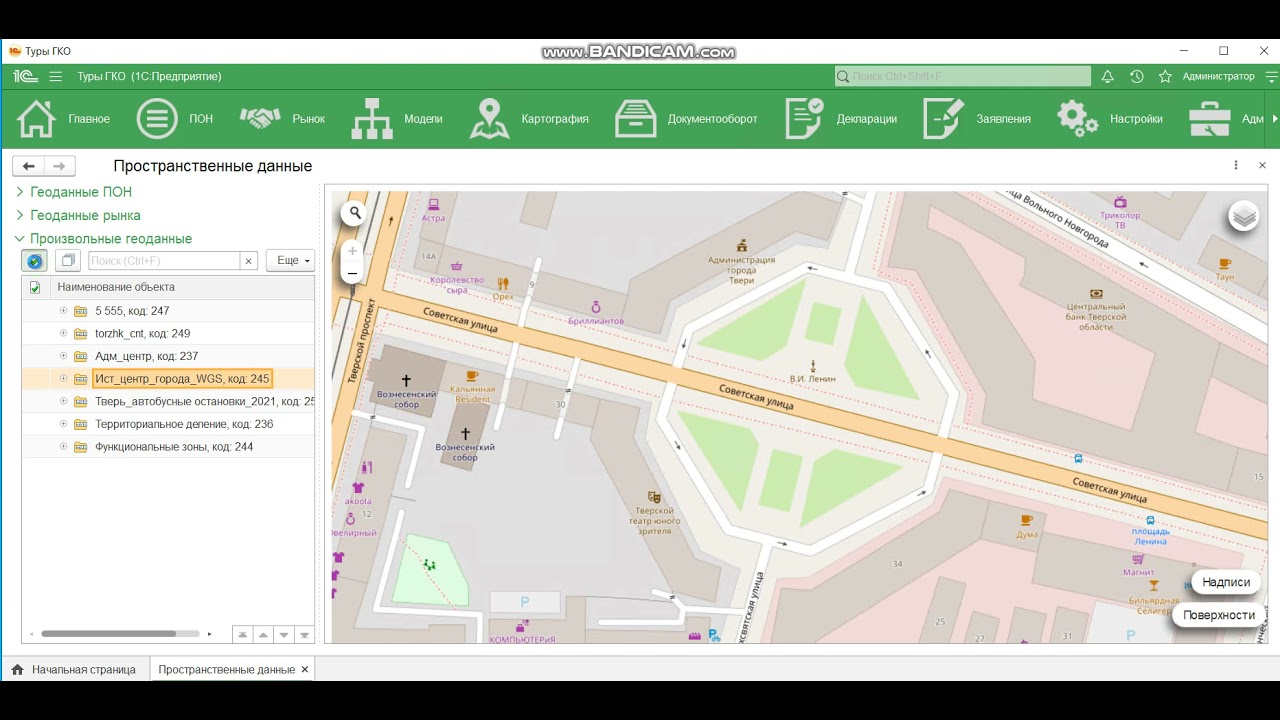The image size is (1280, 720).
Task: Toggle Поверхности map surfaces
Action: [x=1218, y=615]
